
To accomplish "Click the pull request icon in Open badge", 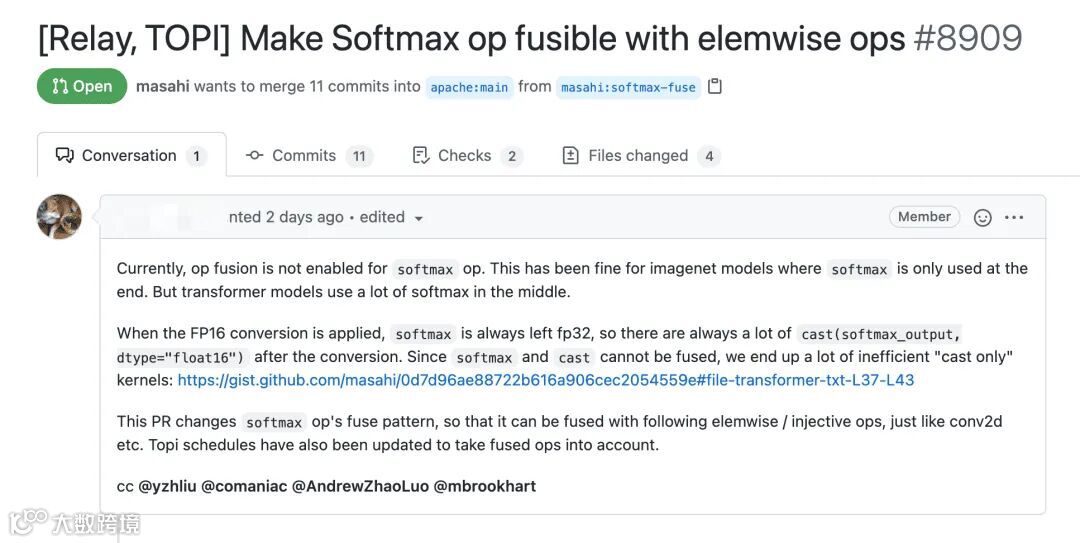I will [60, 86].
